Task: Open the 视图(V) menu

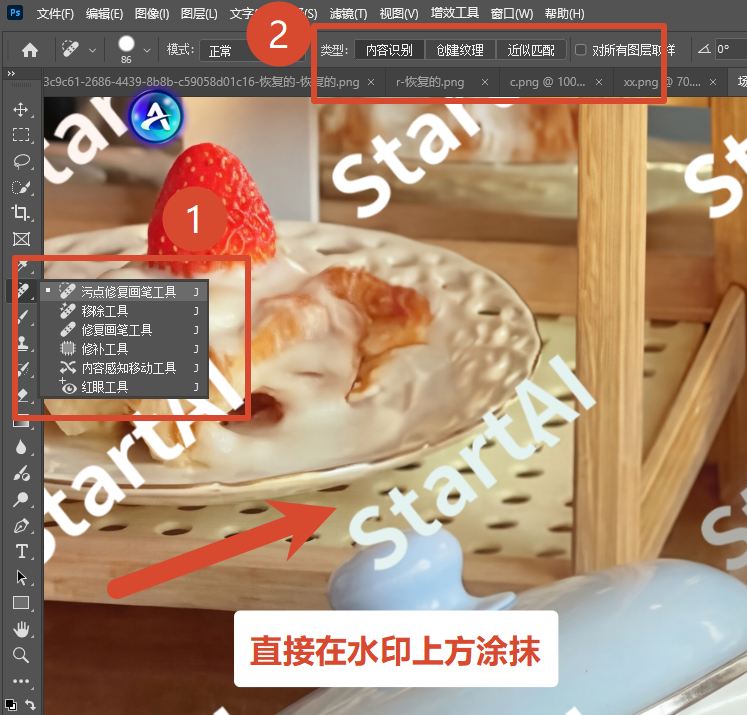Action: tap(399, 14)
